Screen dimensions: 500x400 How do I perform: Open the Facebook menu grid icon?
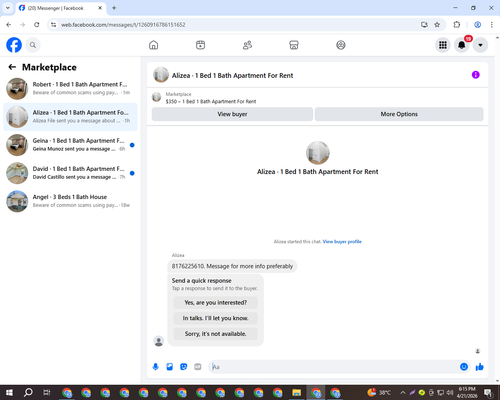point(443,45)
